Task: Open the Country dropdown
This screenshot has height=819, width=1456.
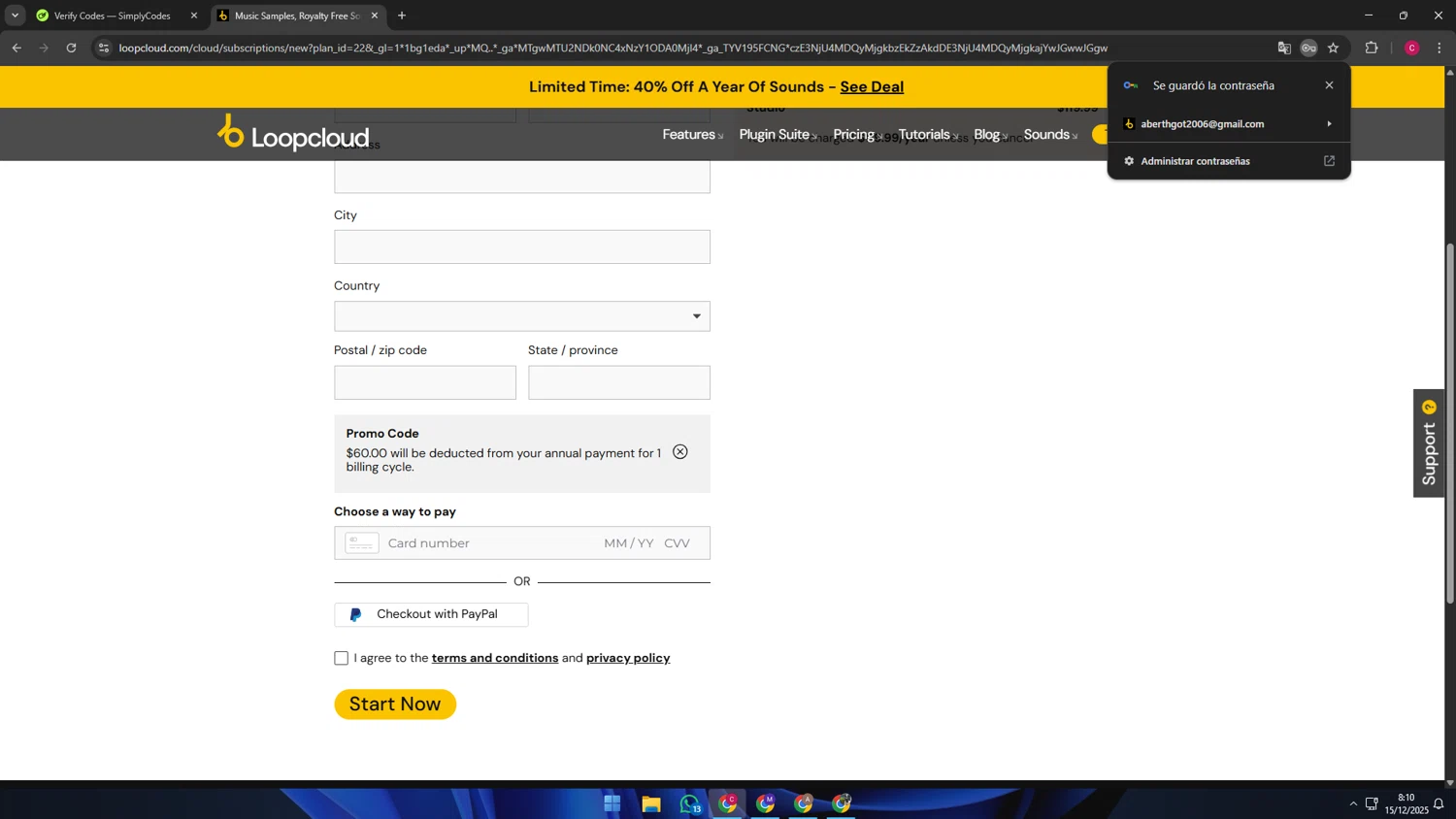Action: [522, 316]
